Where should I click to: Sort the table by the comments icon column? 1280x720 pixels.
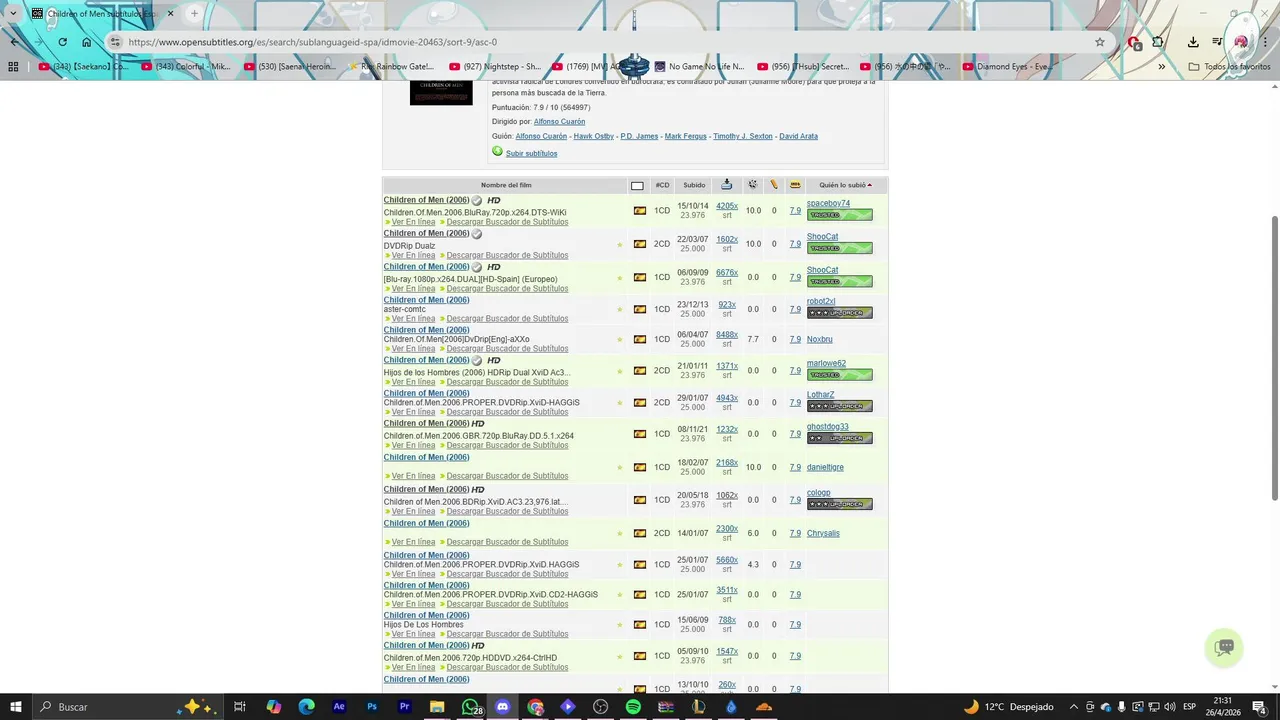[x=773, y=185]
